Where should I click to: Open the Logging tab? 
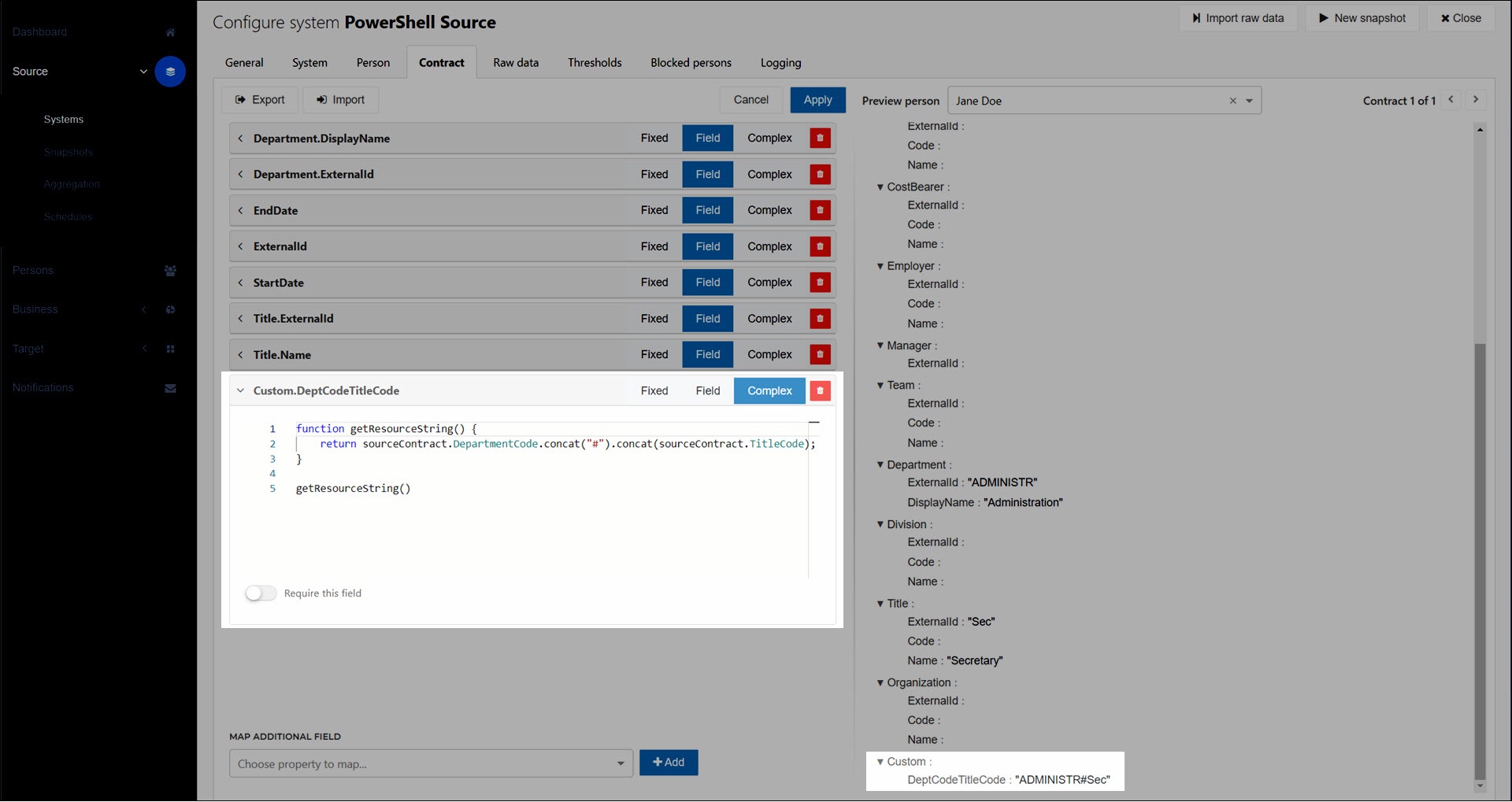[x=780, y=63]
